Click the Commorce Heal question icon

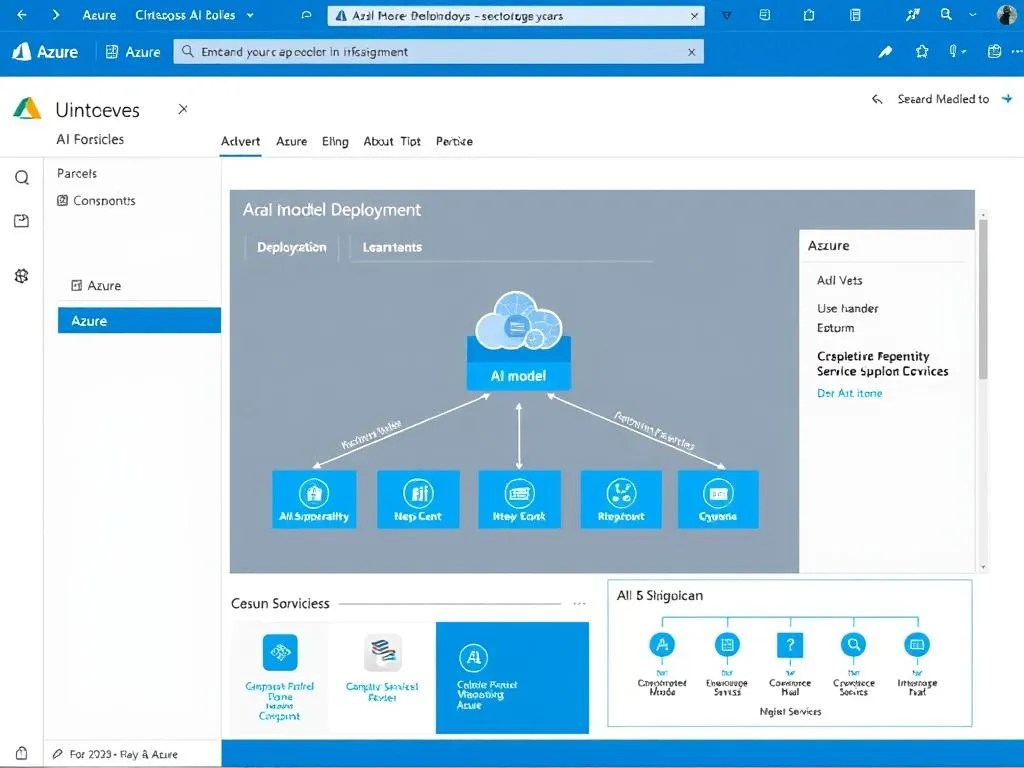pos(790,645)
